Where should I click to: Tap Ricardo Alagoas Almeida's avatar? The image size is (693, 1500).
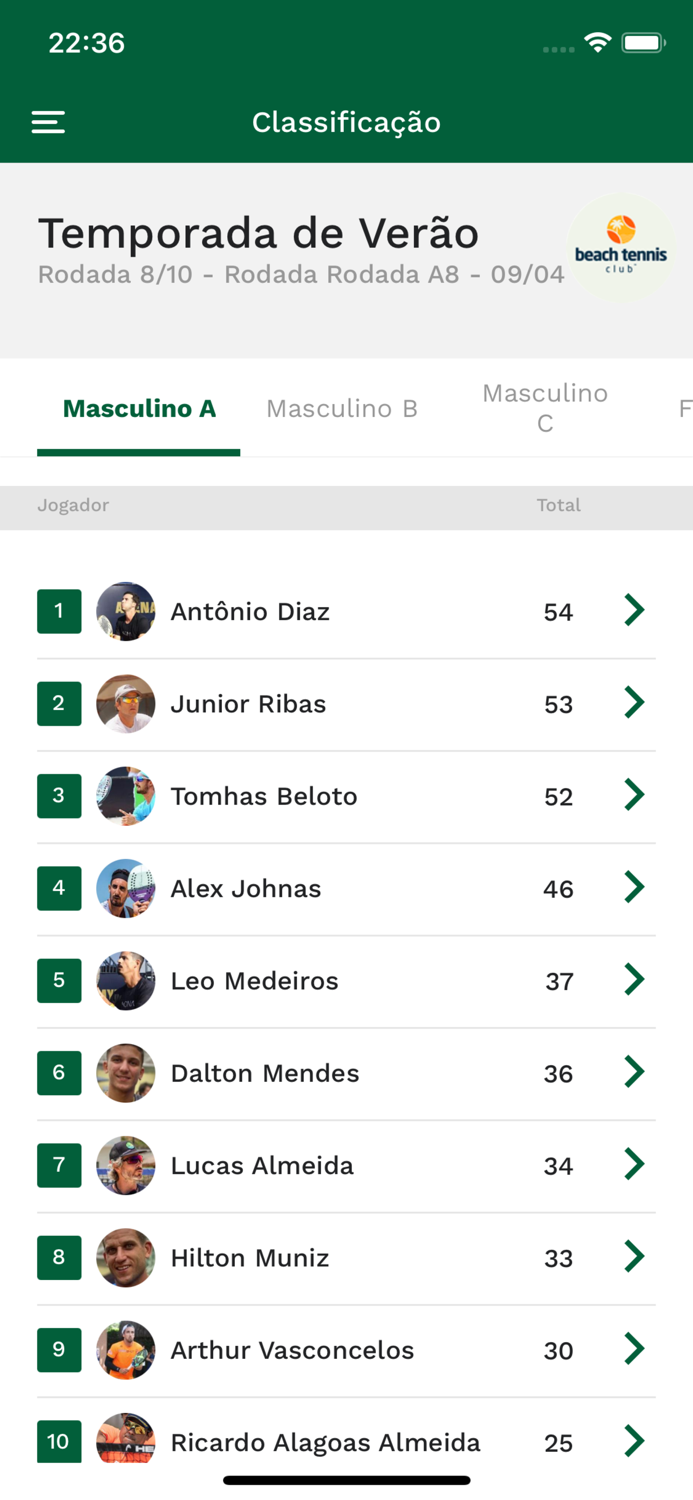[x=126, y=1442]
